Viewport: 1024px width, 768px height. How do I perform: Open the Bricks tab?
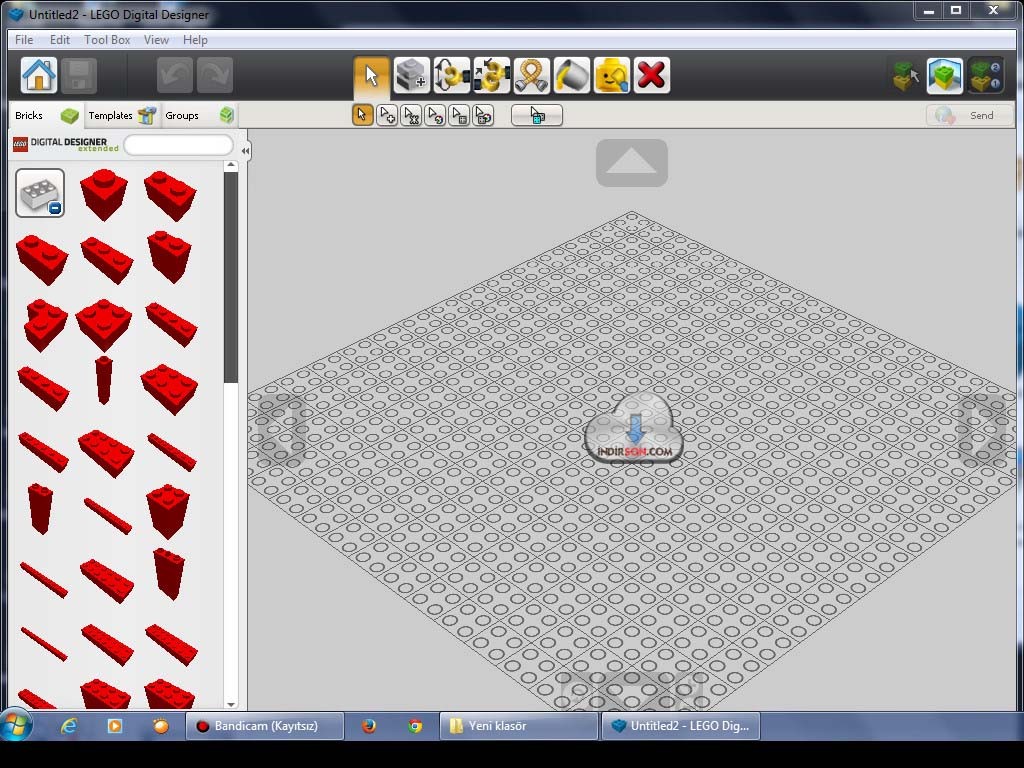click(46, 116)
